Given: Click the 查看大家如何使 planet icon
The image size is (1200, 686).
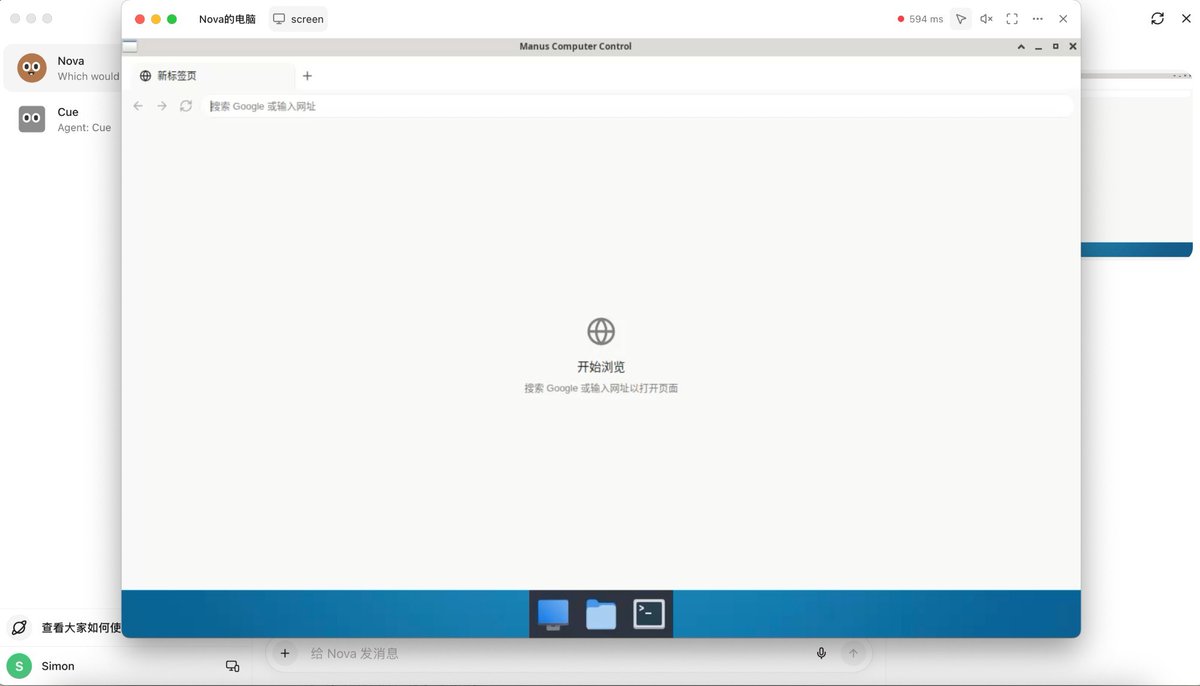Looking at the screenshot, I should click(x=20, y=628).
